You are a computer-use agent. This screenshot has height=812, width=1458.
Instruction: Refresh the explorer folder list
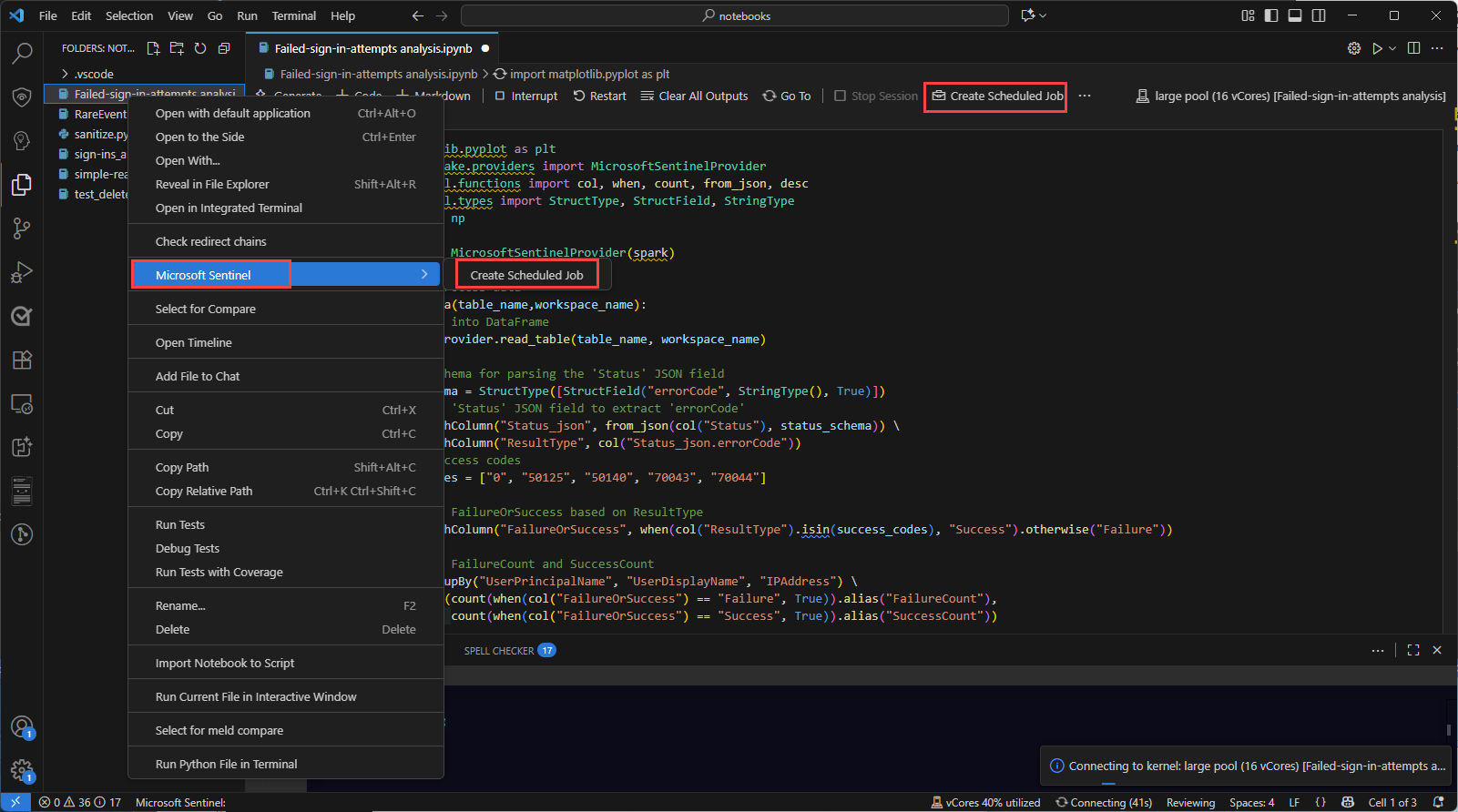point(200,48)
